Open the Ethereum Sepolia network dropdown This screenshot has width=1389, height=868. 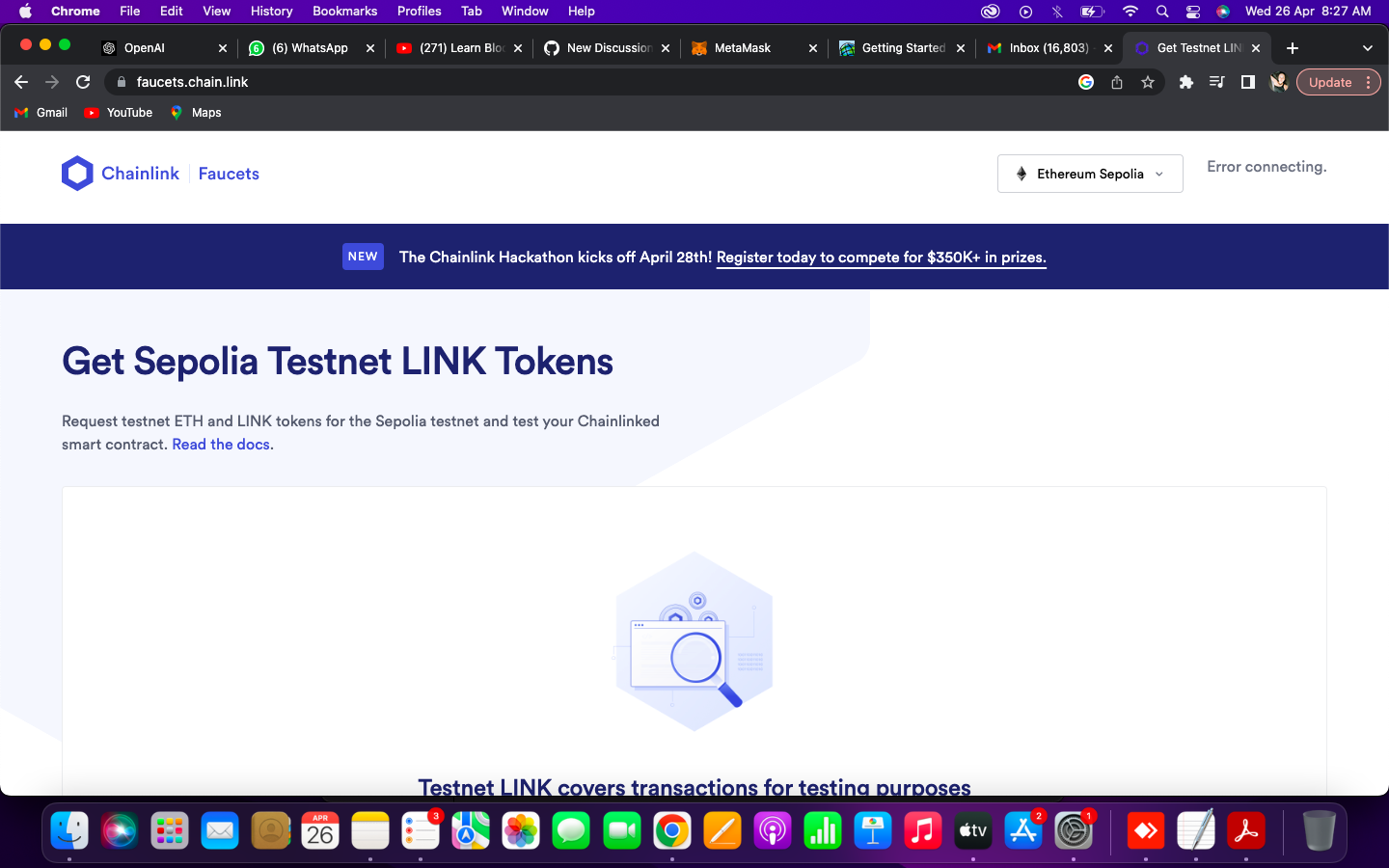pos(1090,174)
